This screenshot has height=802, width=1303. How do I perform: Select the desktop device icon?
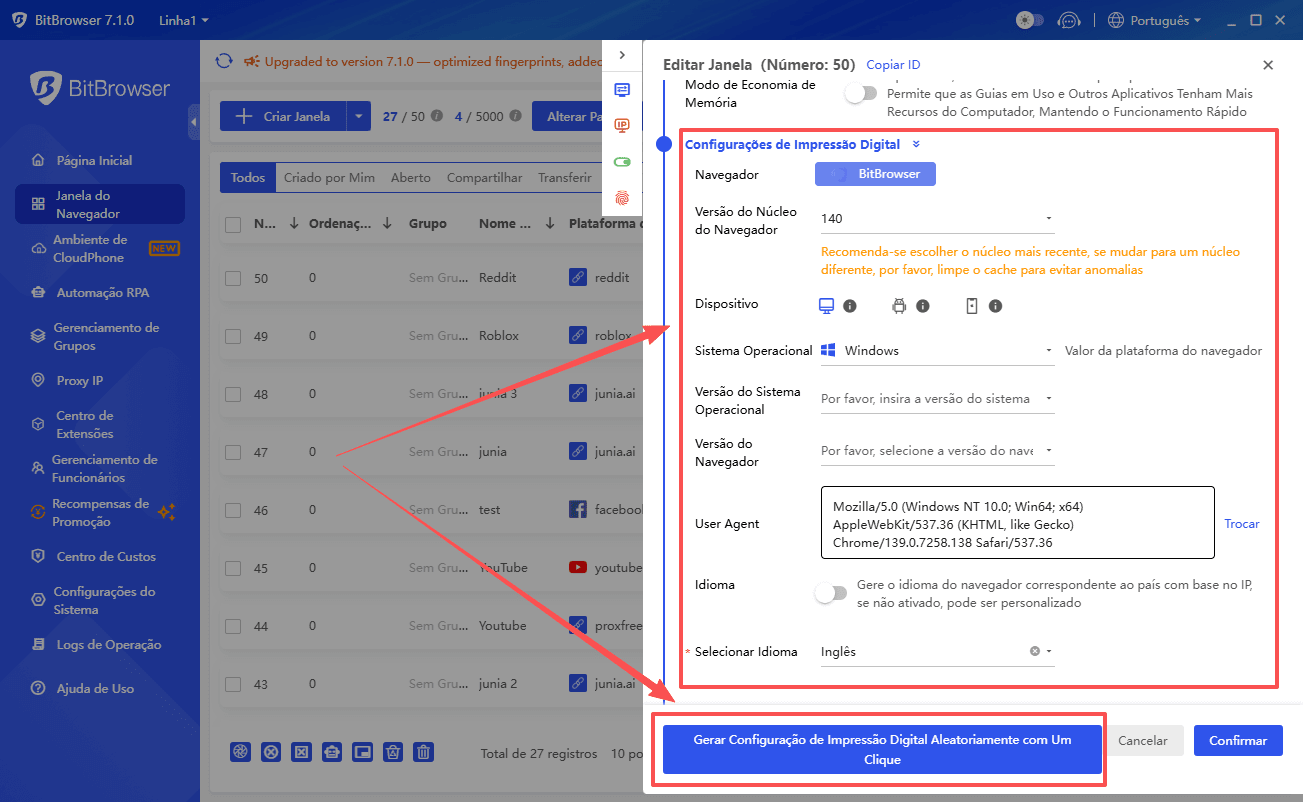pyautogui.click(x=827, y=306)
